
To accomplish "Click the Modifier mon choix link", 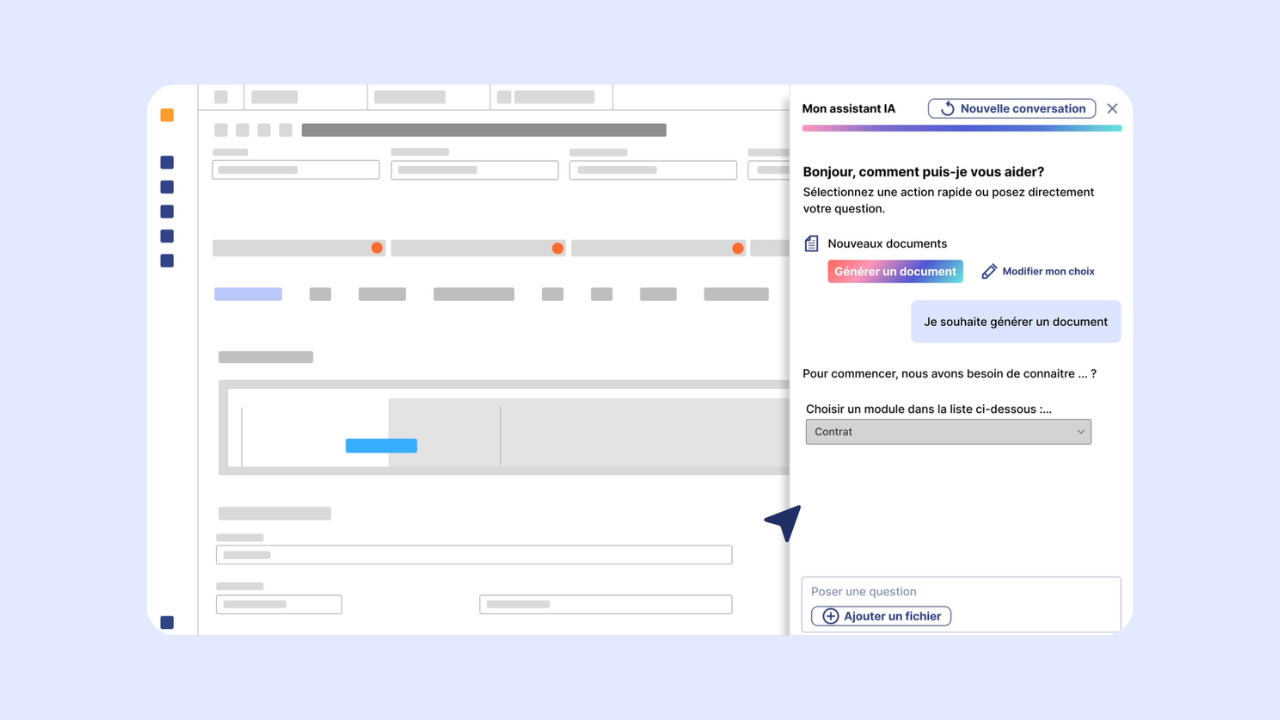I will click(x=1048, y=271).
